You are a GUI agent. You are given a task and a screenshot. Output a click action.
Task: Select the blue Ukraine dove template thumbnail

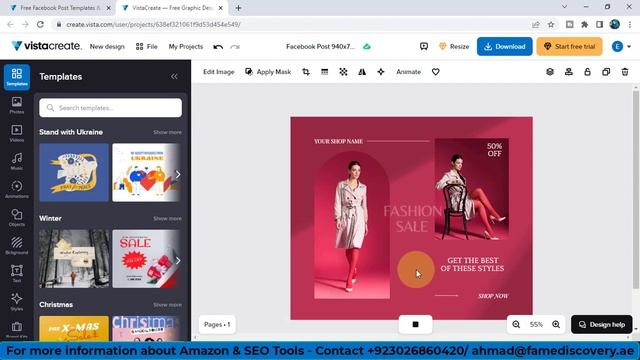pyautogui.click(x=74, y=172)
